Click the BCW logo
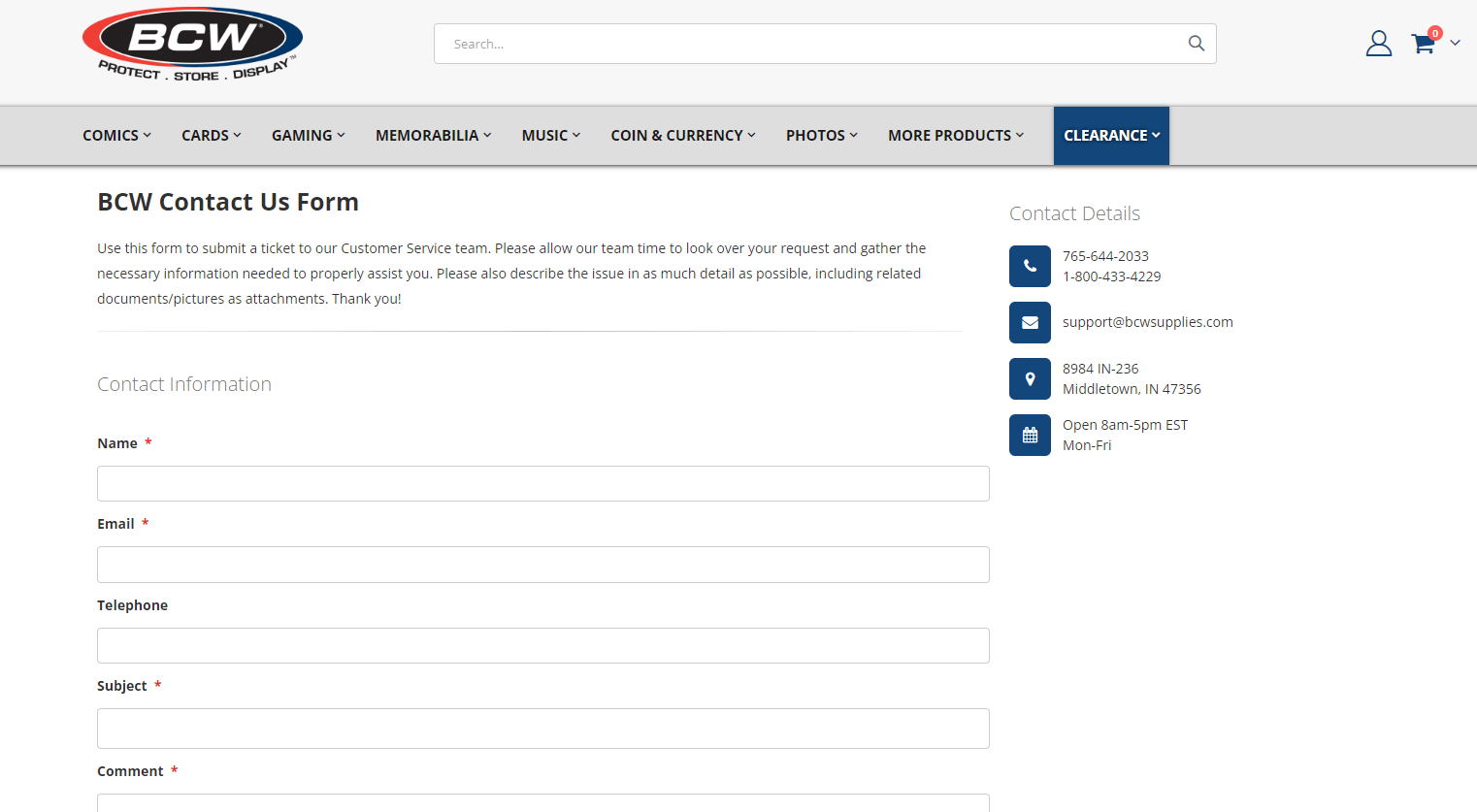The width and height of the screenshot is (1477, 812). click(x=192, y=45)
